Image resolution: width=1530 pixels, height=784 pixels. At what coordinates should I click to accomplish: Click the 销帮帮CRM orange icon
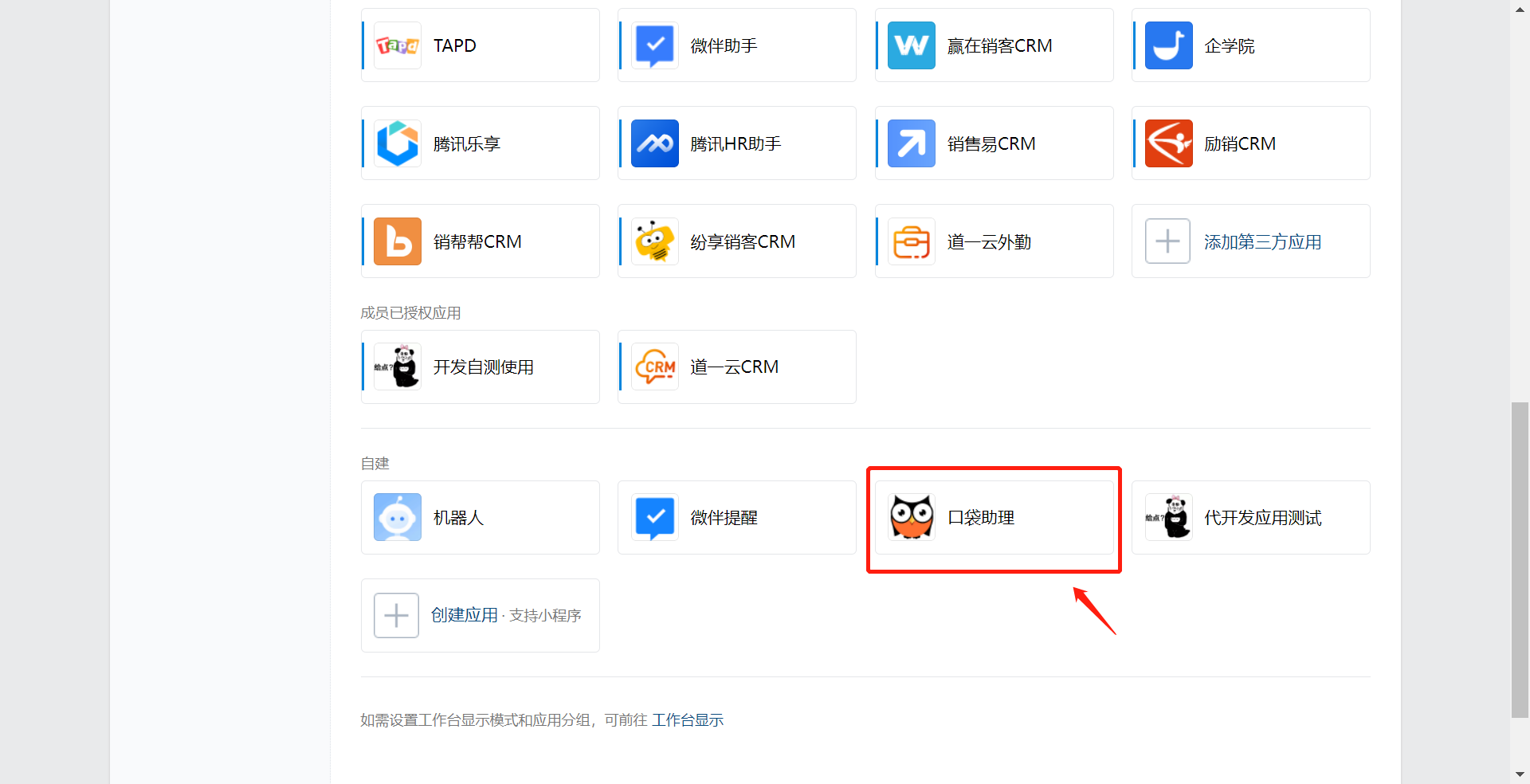398,241
